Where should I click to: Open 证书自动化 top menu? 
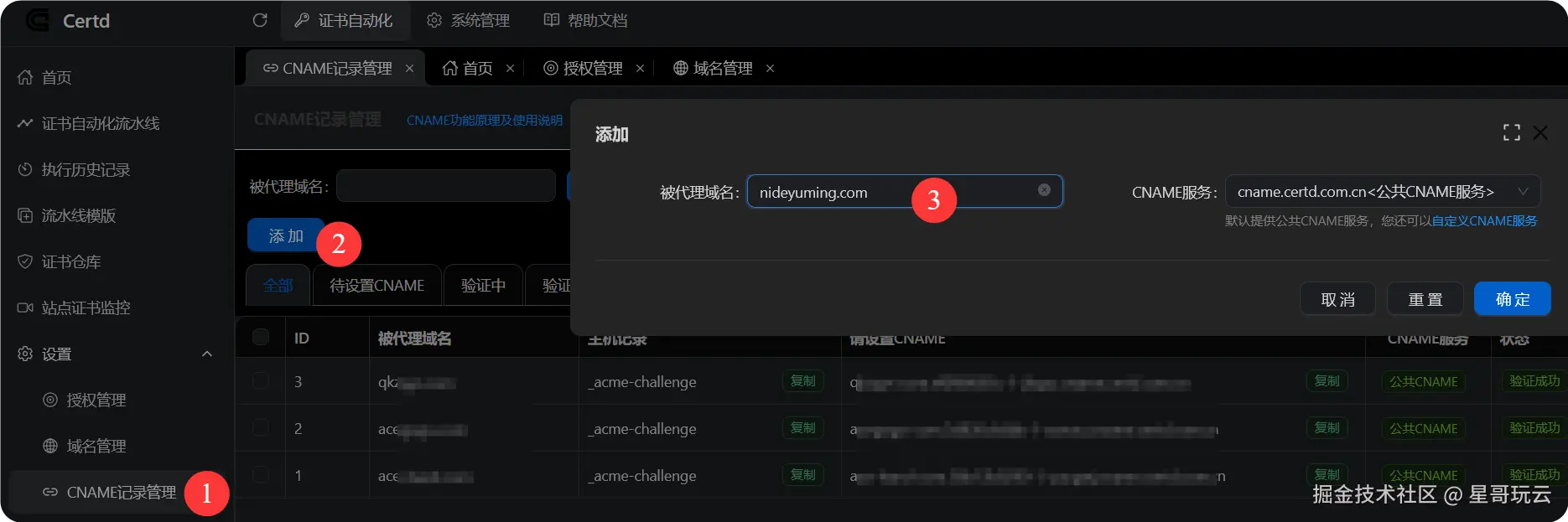[x=344, y=20]
